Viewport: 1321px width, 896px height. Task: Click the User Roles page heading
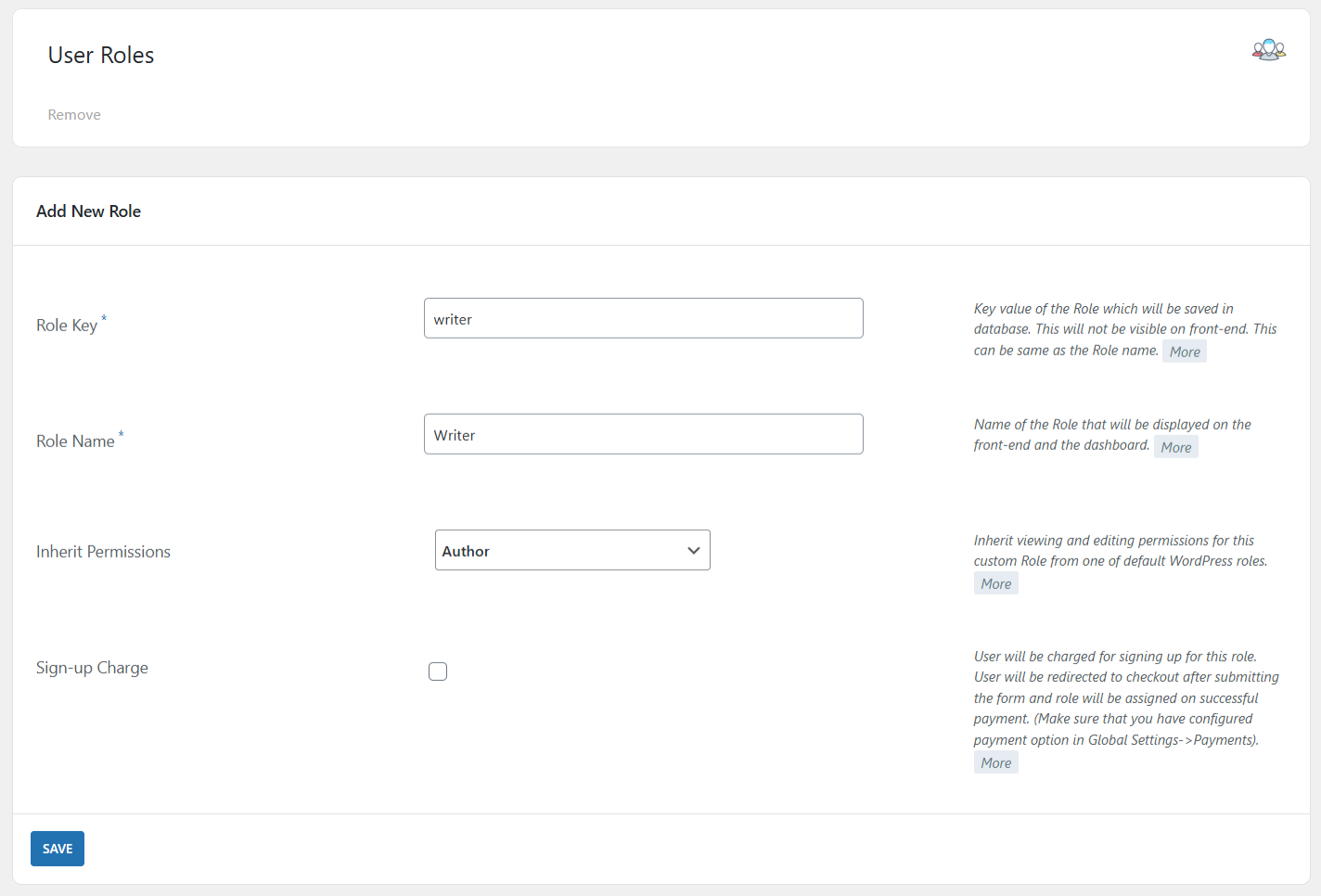point(101,56)
